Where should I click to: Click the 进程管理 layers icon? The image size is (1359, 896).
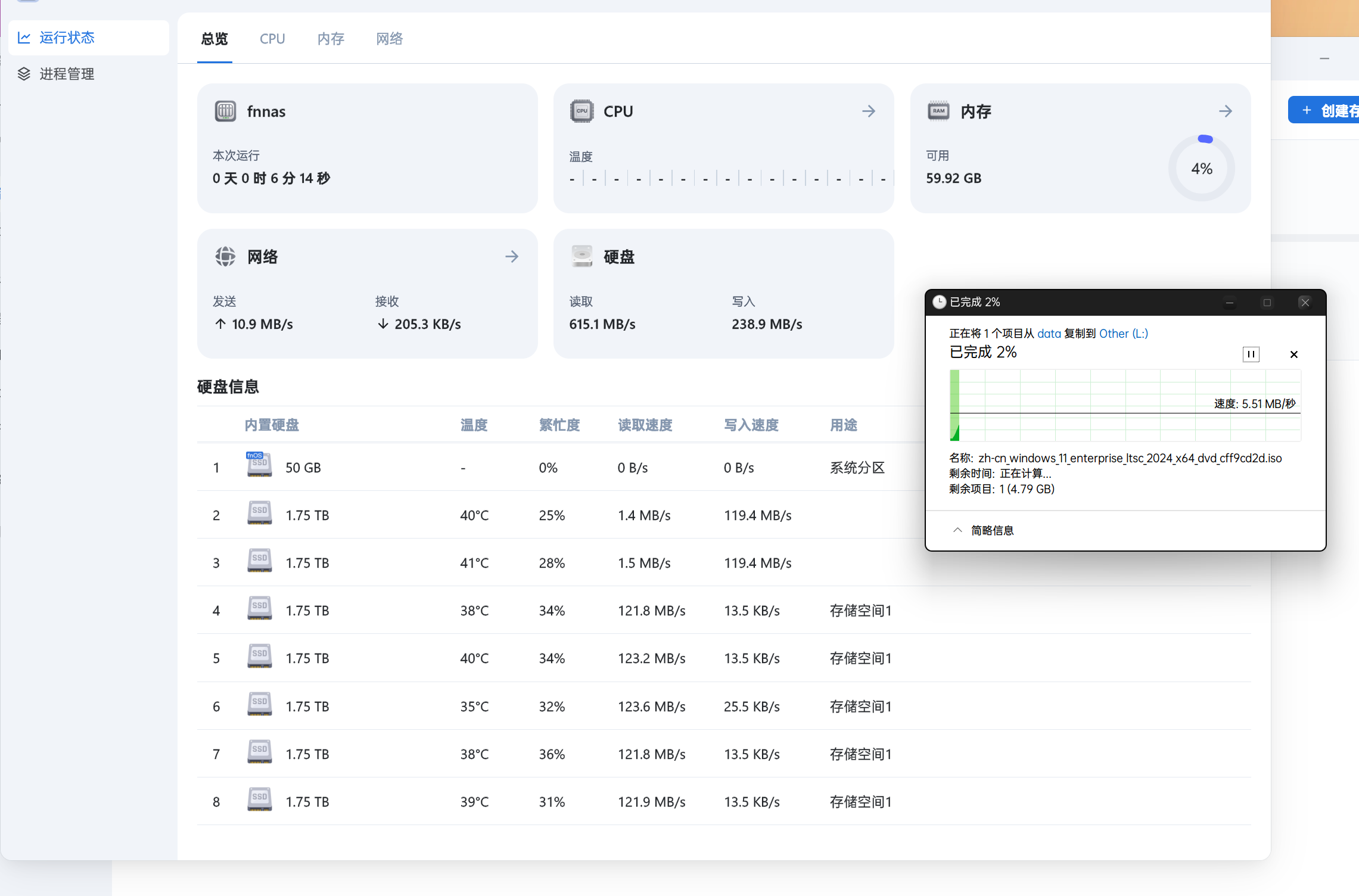24,74
